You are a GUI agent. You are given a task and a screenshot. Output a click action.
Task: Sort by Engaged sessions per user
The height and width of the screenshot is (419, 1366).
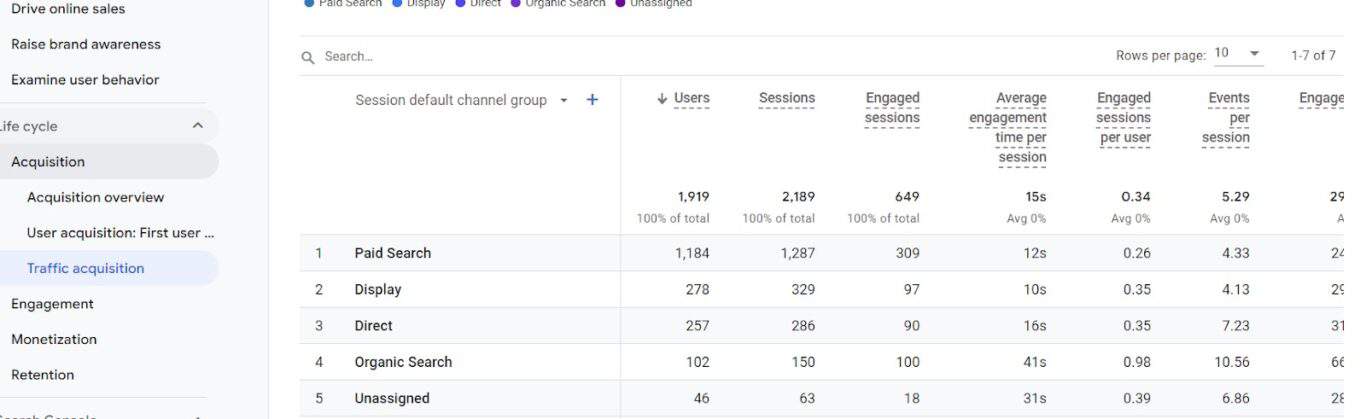point(1123,118)
